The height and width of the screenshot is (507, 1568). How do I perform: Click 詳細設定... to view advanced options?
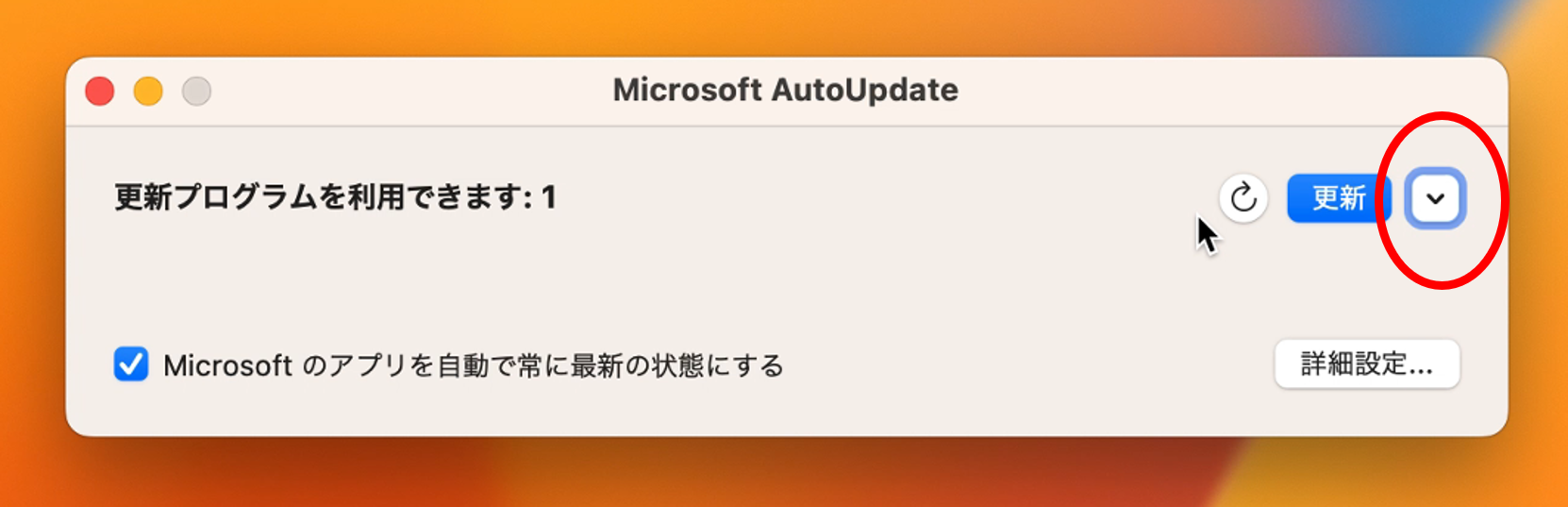1367,363
